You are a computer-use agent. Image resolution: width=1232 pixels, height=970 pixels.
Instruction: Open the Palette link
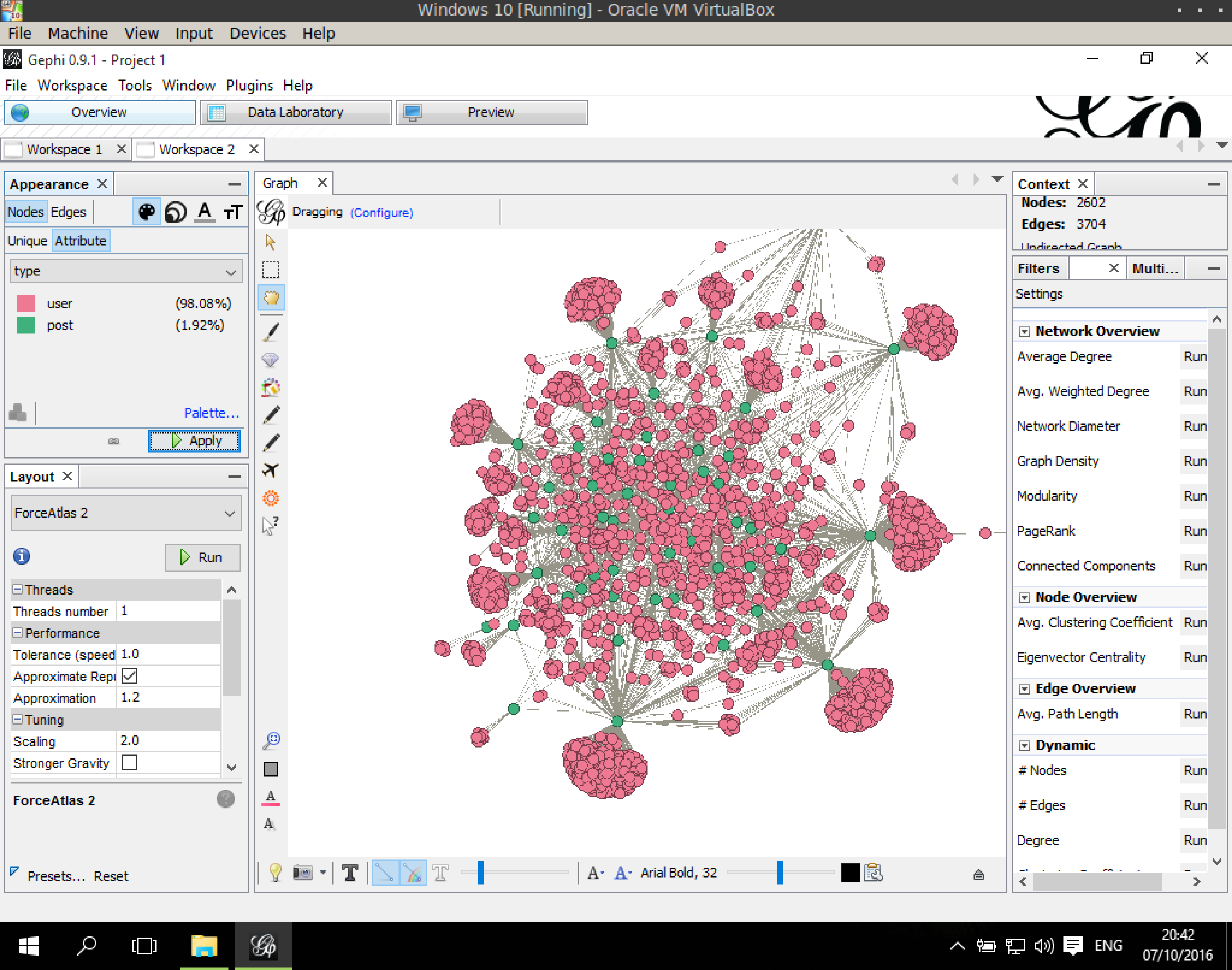pyautogui.click(x=211, y=413)
